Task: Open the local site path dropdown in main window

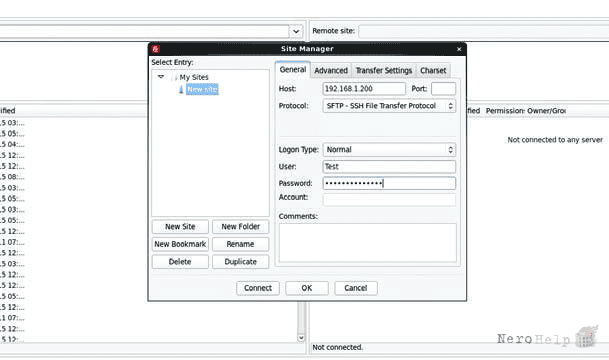Action: click(x=296, y=31)
